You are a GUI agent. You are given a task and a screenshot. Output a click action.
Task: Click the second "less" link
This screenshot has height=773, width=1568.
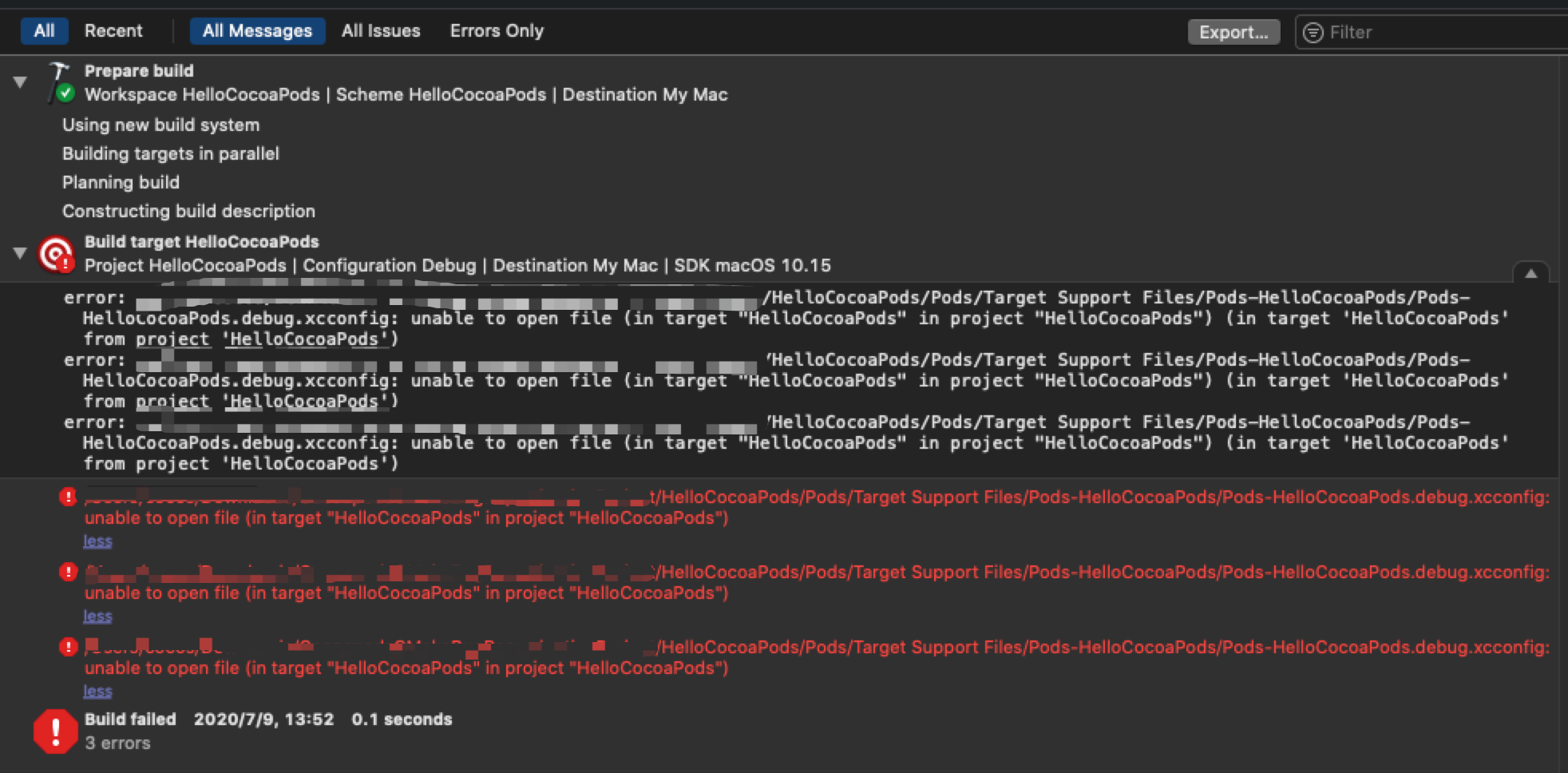[x=97, y=616]
